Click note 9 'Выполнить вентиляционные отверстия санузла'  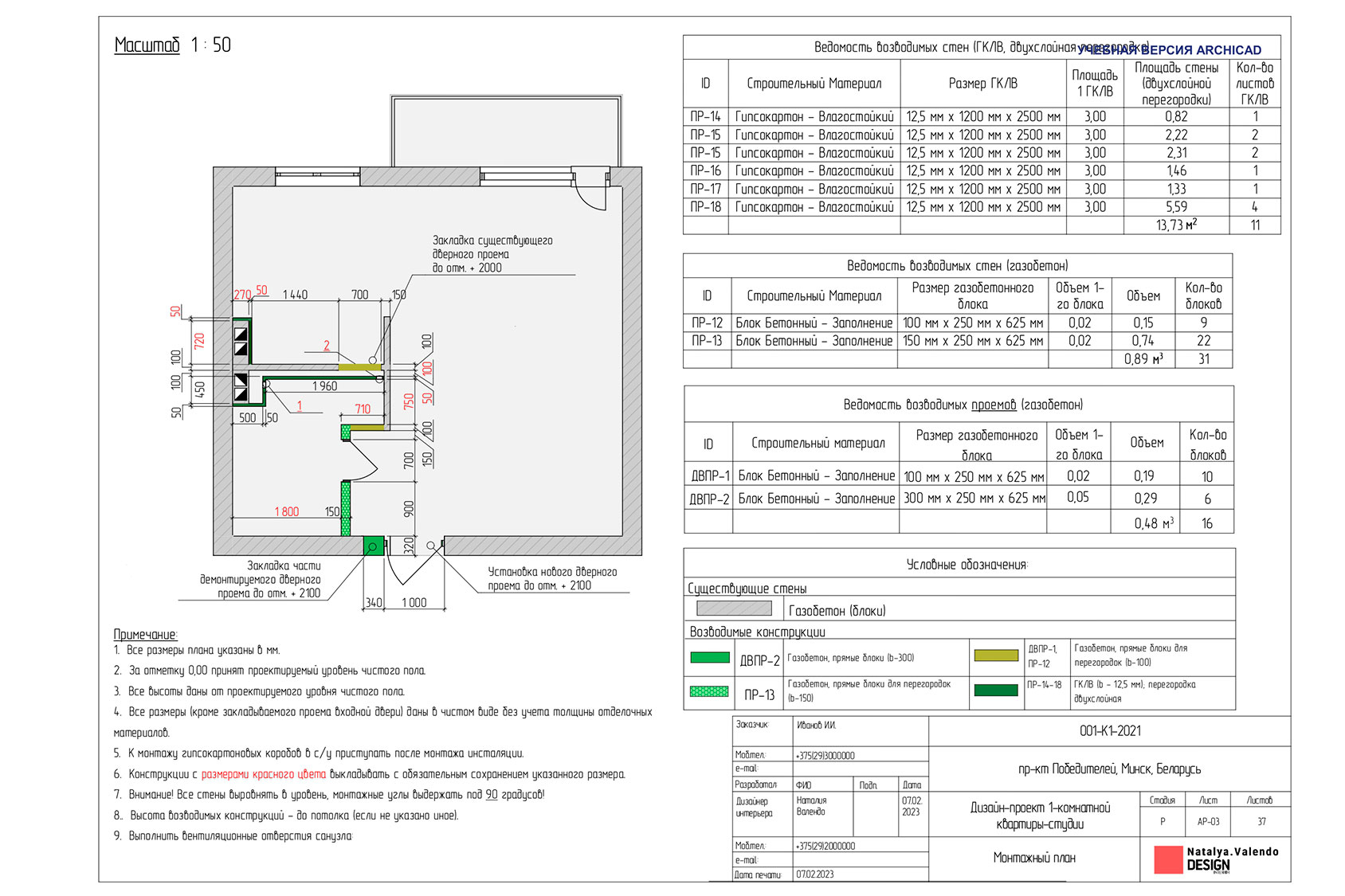click(240, 836)
